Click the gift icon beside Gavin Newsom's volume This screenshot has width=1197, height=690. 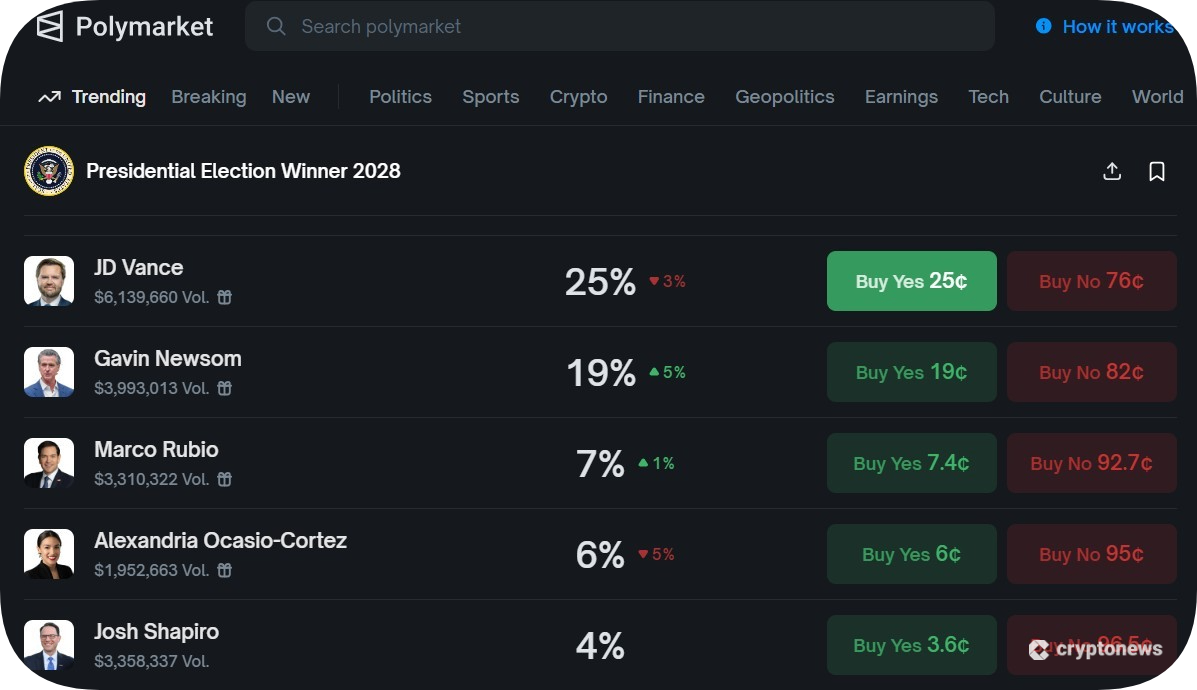point(224,388)
